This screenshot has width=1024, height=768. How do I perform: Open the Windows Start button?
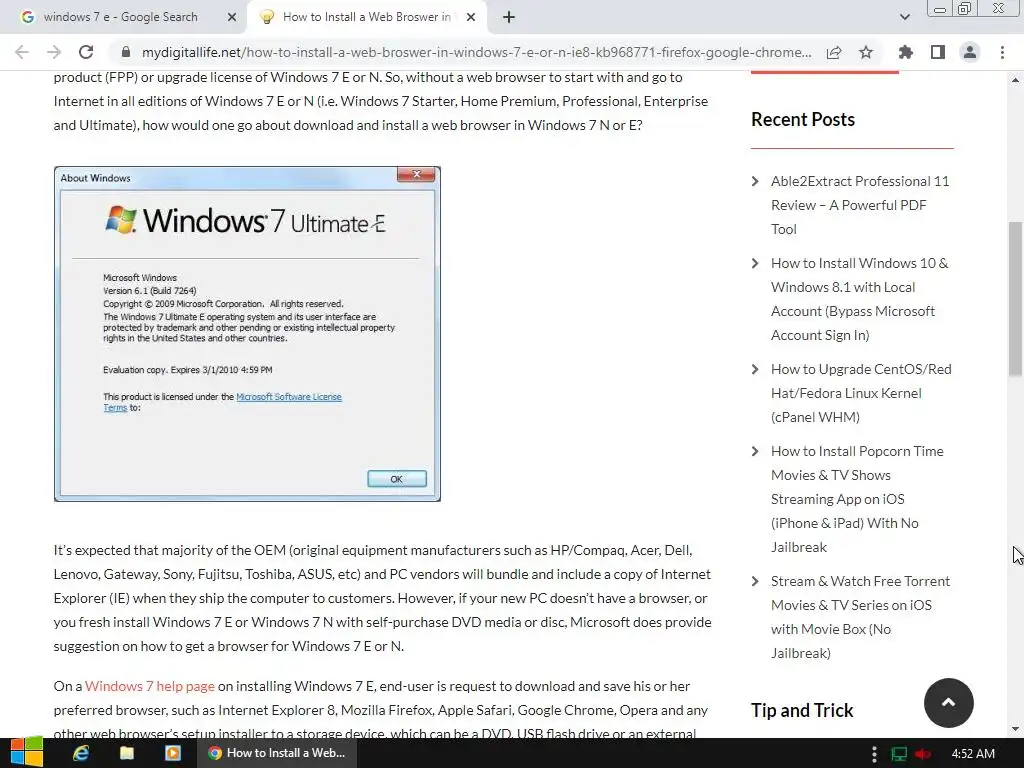coord(27,753)
